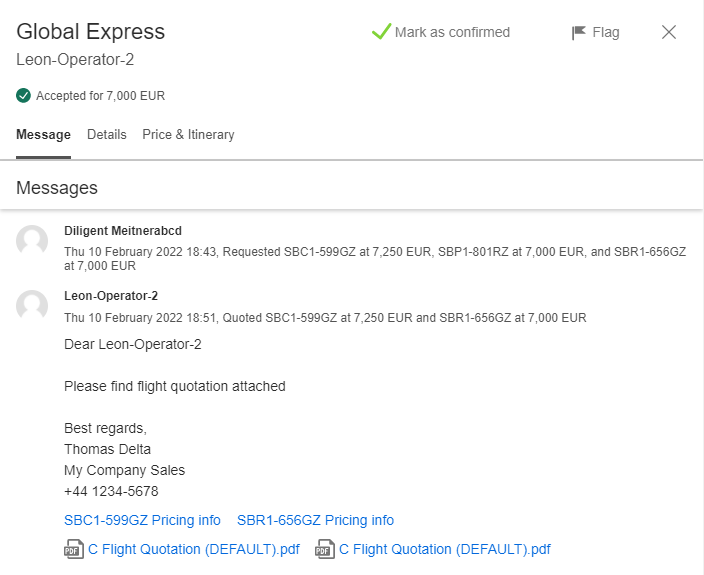This screenshot has height=575, width=704.
Task: Switch to the Details tab
Action: point(107,135)
